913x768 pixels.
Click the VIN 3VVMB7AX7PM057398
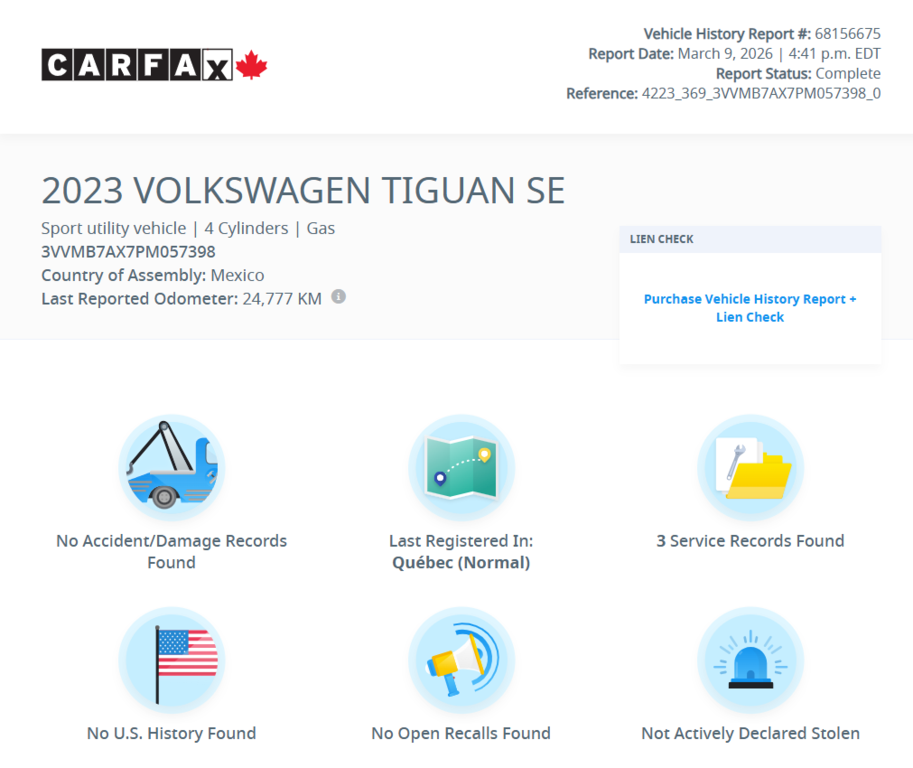point(128,251)
